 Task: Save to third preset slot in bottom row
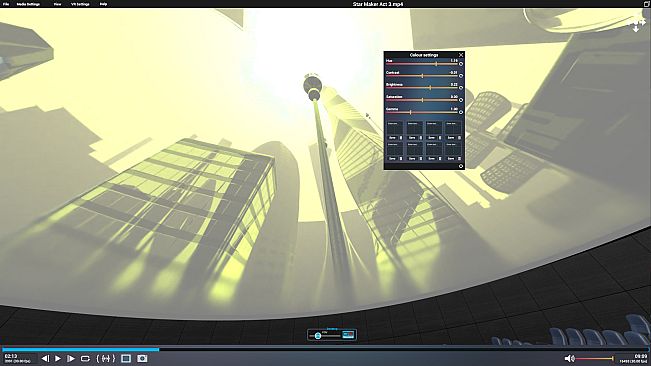431,159
